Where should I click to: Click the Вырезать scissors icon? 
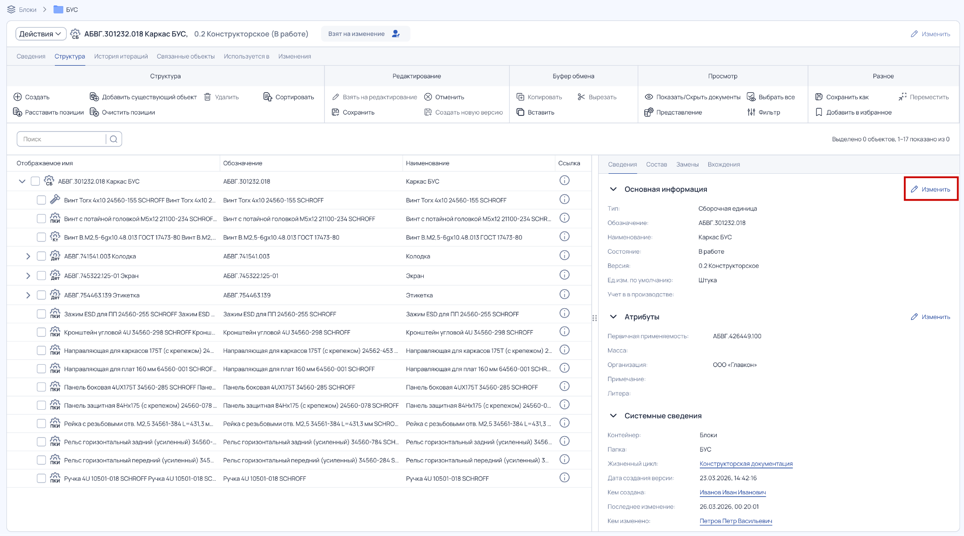click(581, 97)
